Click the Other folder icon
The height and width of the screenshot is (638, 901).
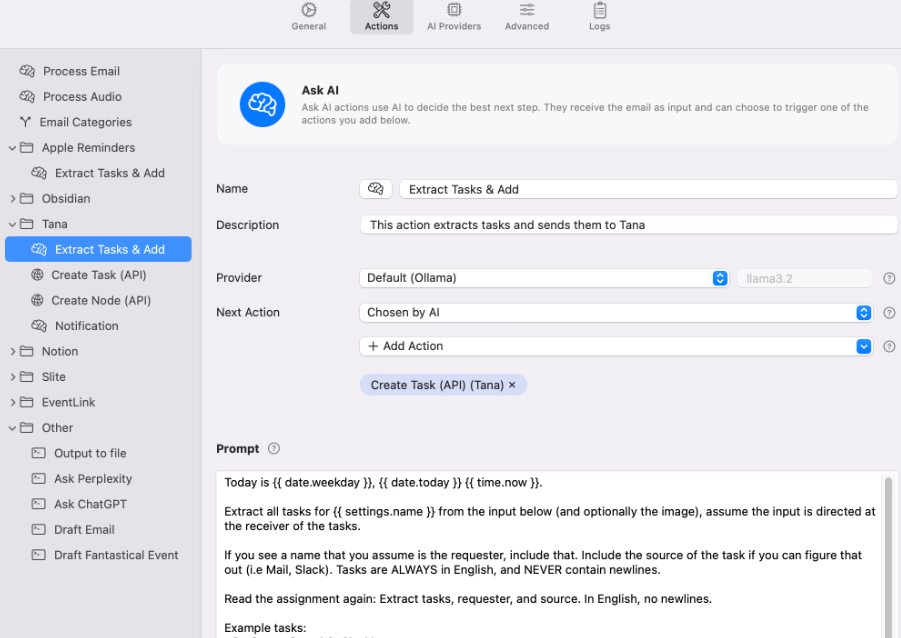point(26,428)
